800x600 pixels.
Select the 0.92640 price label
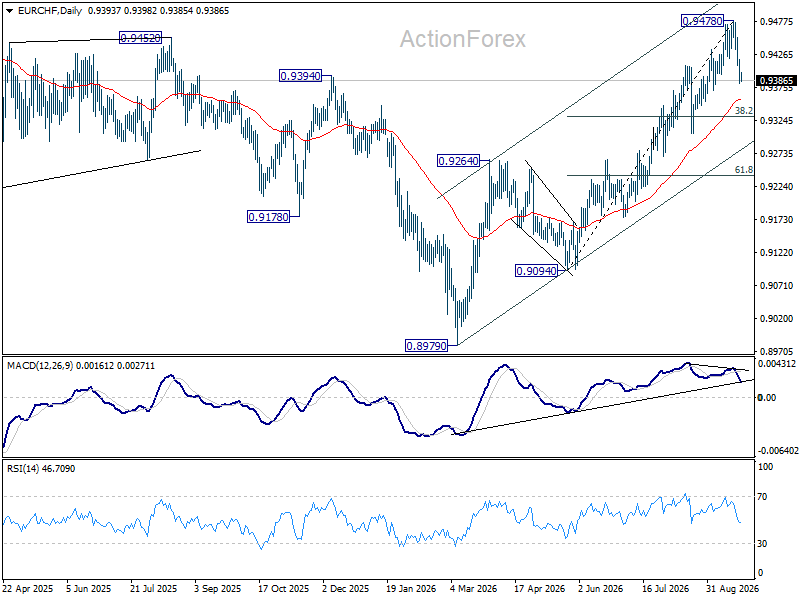tap(459, 161)
